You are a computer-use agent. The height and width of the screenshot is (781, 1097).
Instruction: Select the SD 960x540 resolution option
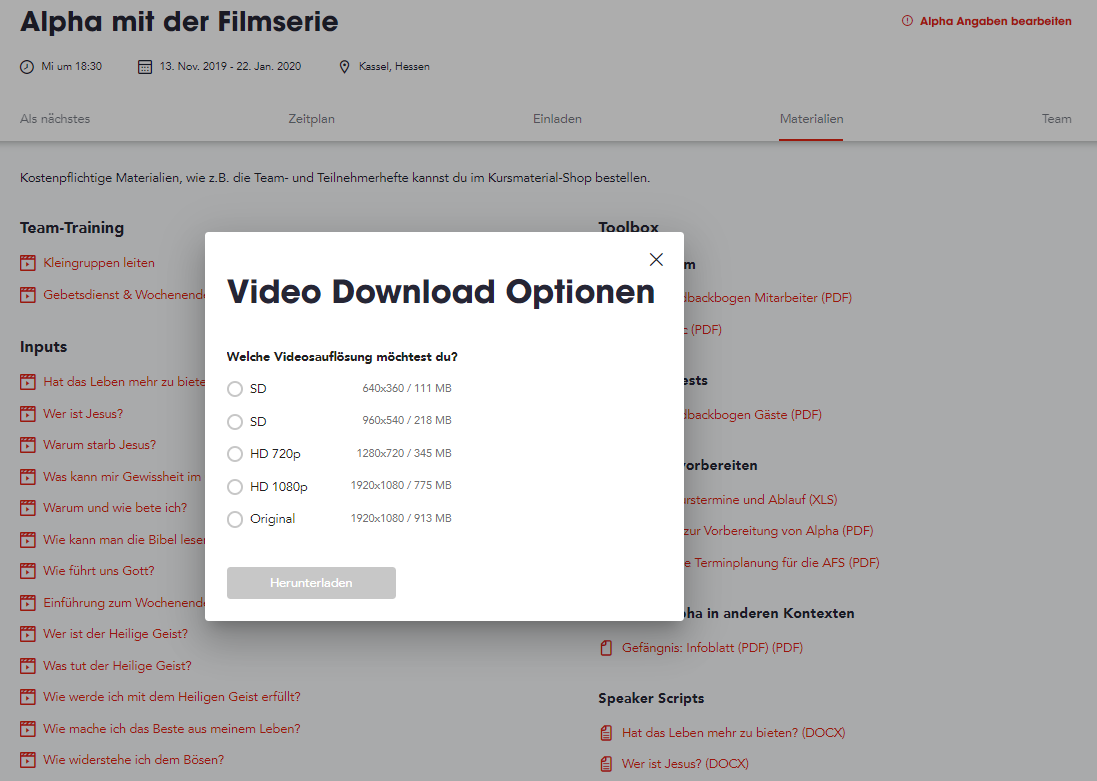tap(235, 422)
